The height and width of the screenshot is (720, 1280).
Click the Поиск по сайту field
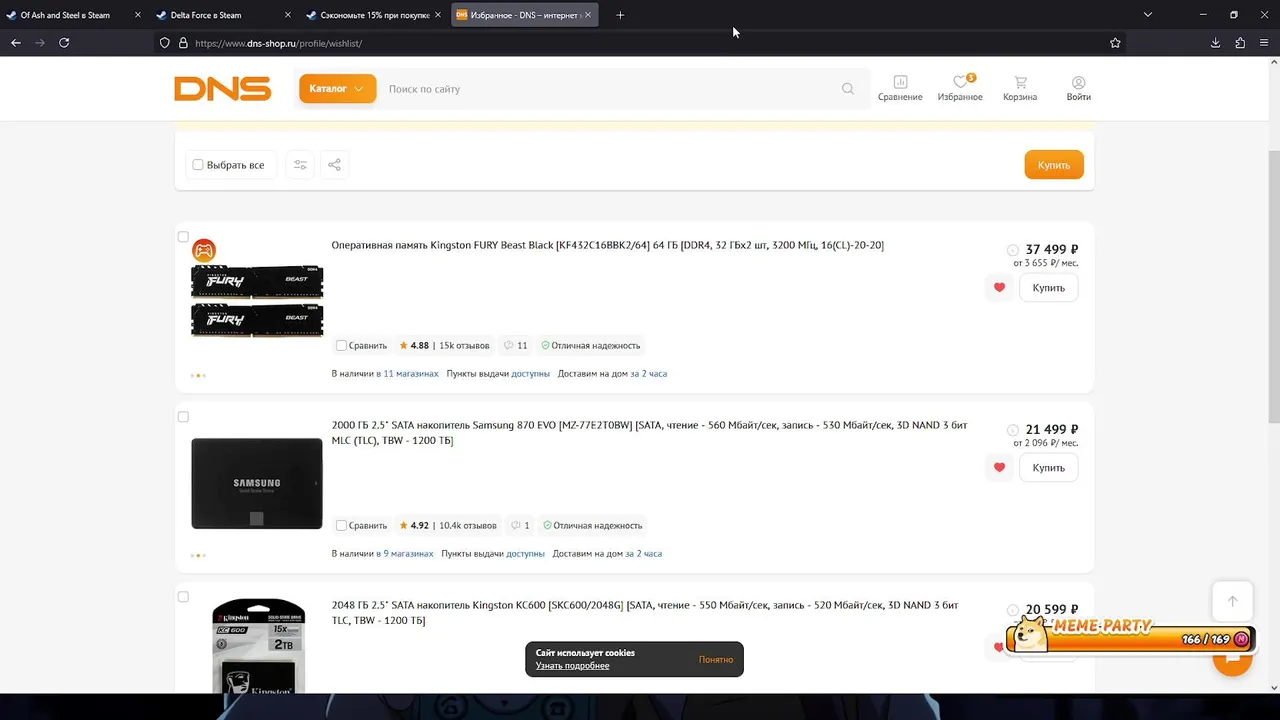[610, 89]
